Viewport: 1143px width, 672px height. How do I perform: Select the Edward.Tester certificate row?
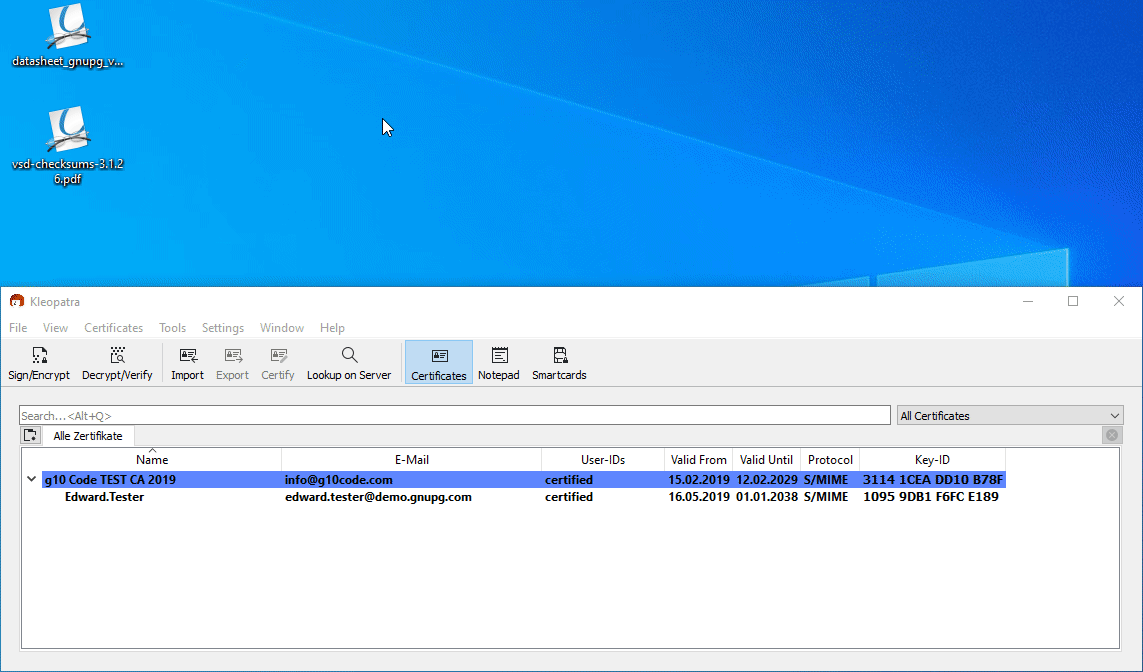[521, 497]
